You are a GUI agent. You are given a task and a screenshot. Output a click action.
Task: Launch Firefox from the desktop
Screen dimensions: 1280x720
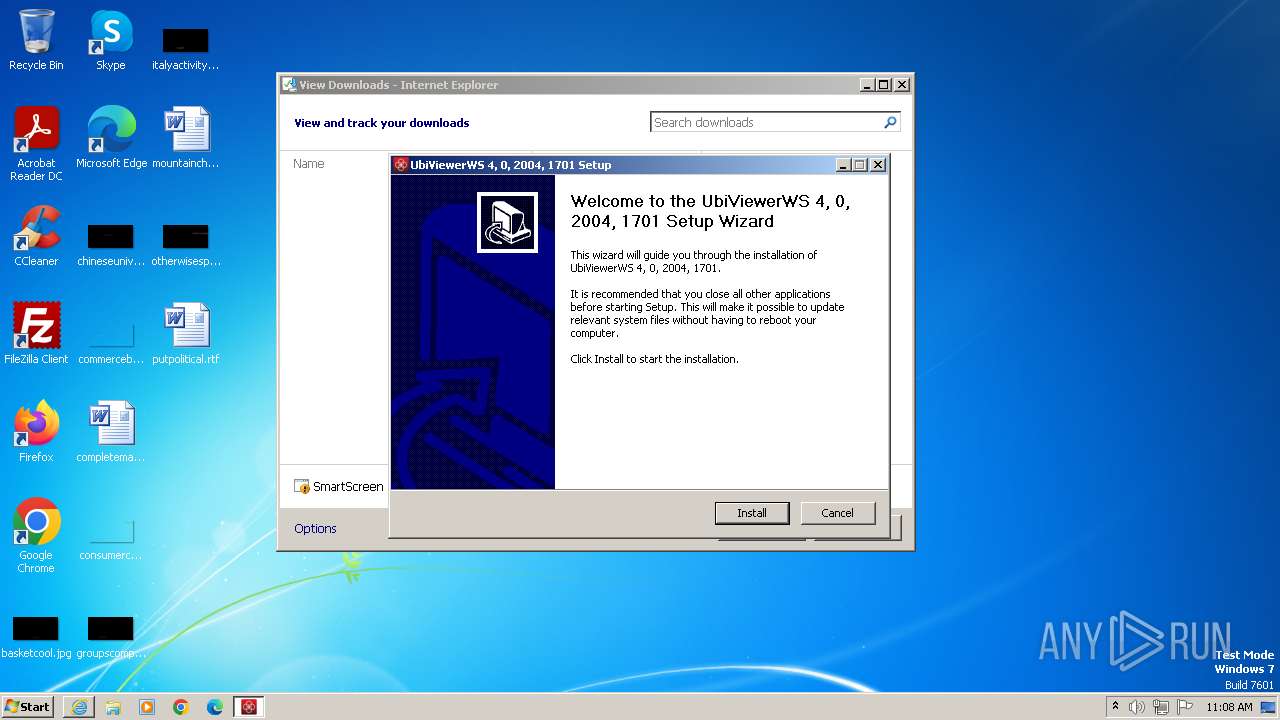tap(36, 431)
